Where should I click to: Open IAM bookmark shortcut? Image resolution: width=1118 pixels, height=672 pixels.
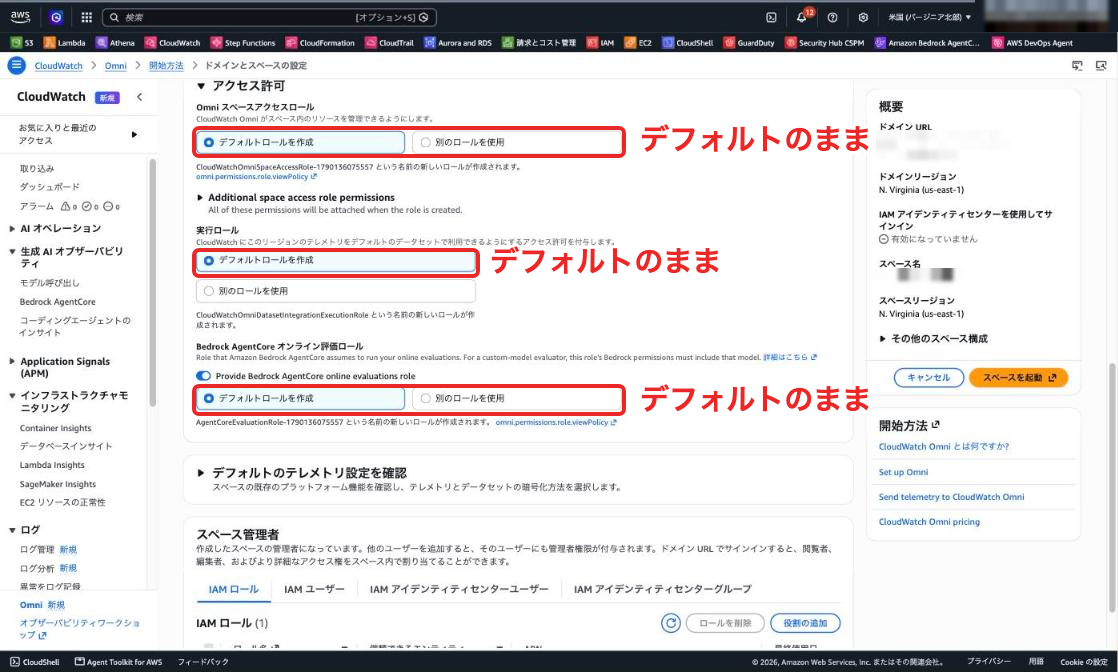(600, 43)
